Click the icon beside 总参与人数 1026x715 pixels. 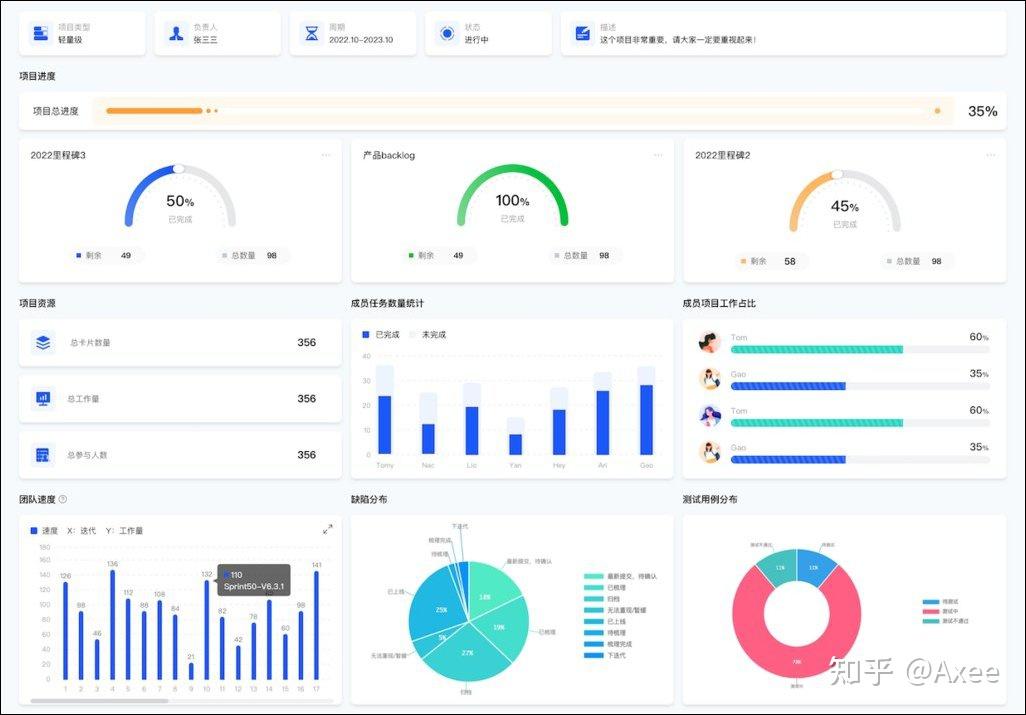click(x=43, y=454)
